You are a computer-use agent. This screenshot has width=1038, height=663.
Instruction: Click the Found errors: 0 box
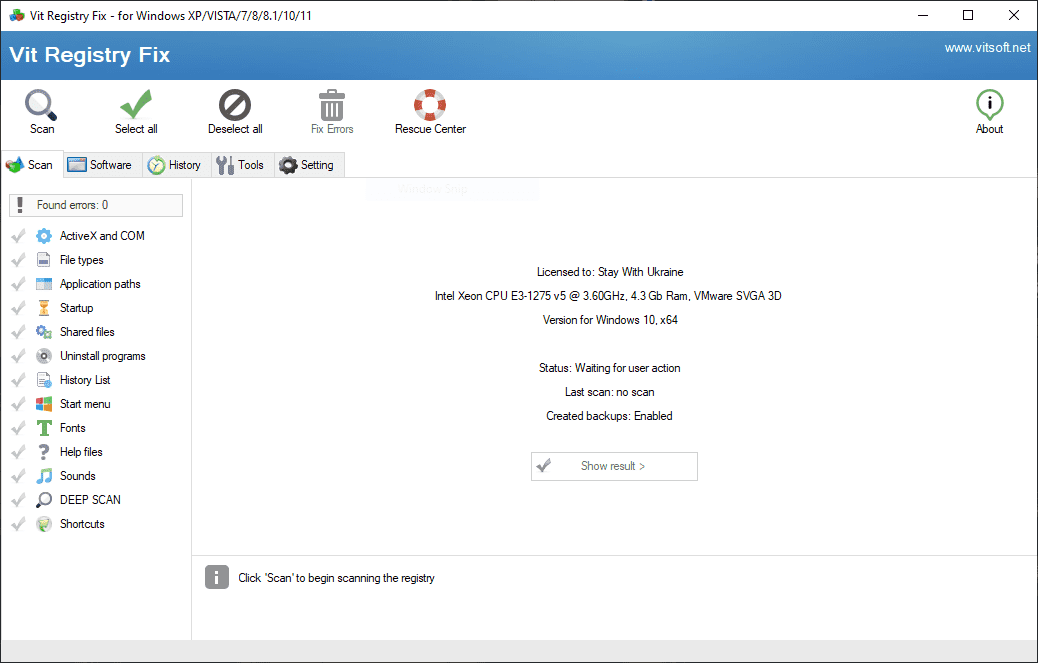click(96, 205)
